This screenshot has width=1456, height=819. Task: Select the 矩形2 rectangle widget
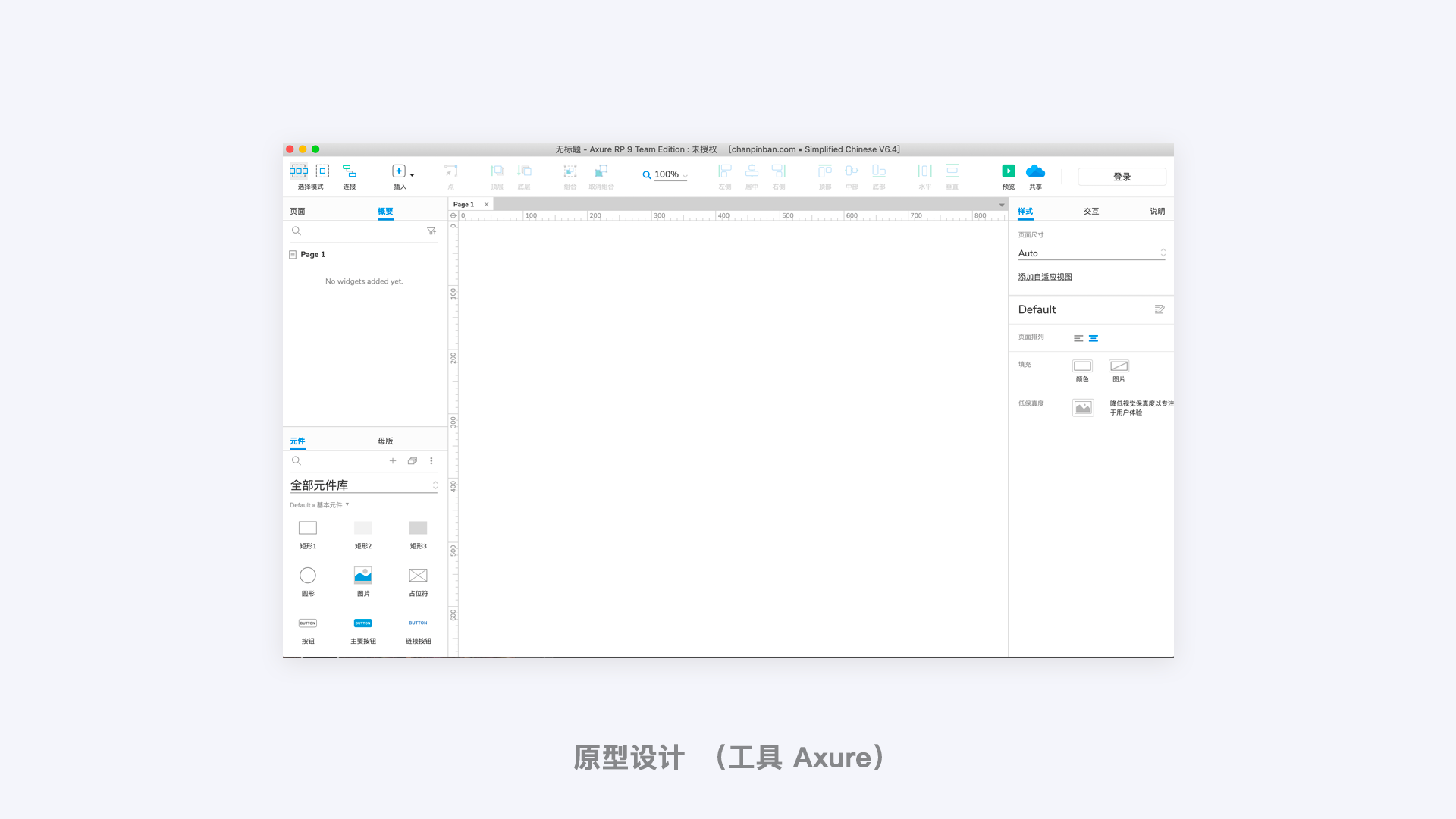click(x=363, y=535)
